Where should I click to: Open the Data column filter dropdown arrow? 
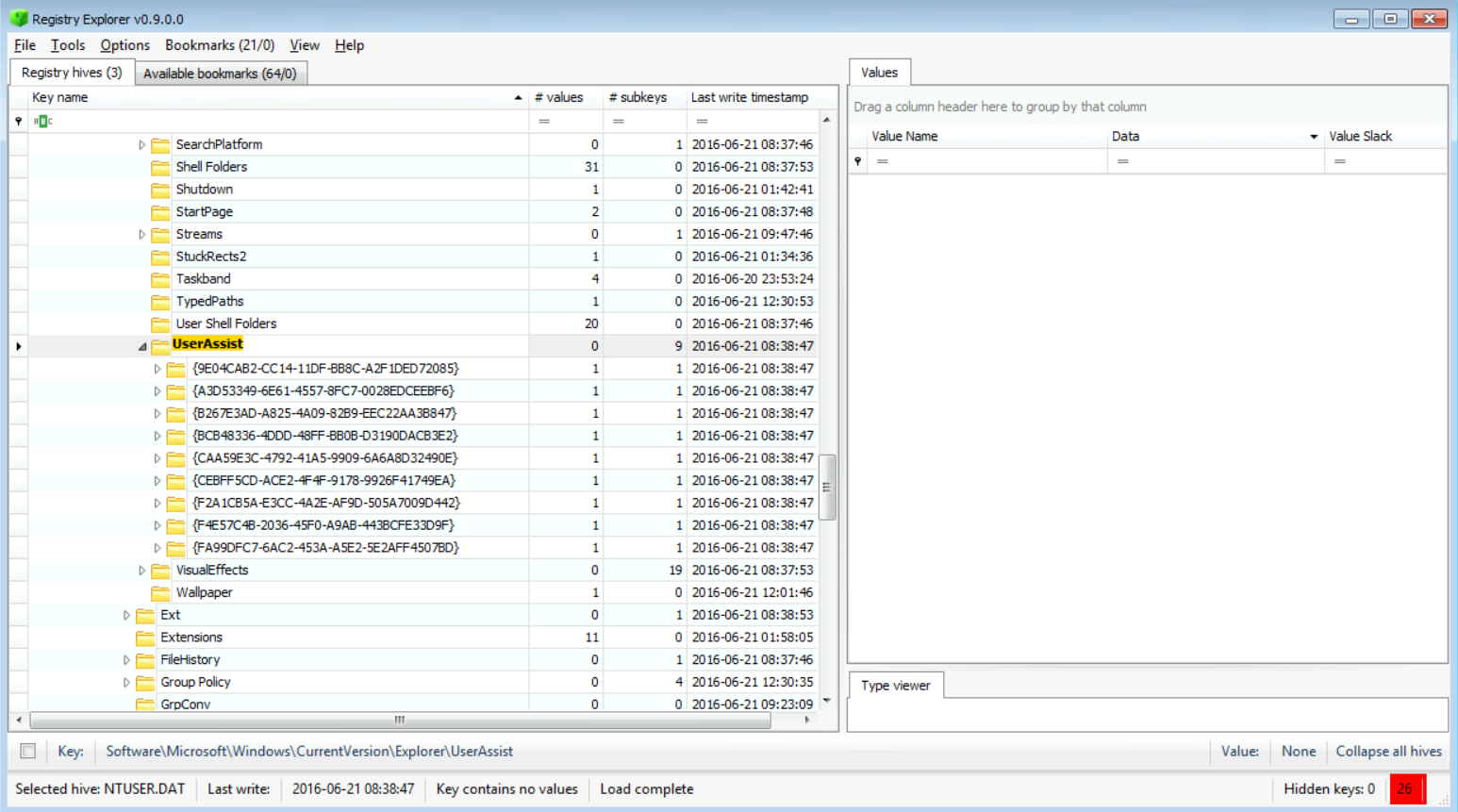pos(1314,137)
